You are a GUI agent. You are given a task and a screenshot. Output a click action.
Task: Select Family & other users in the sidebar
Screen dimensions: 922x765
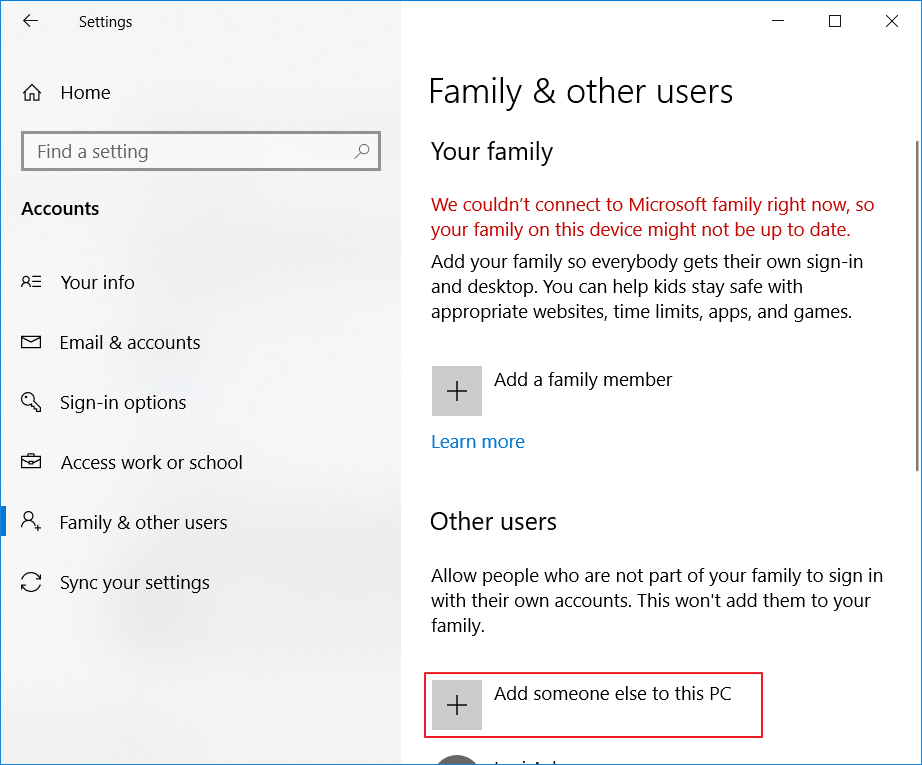[x=143, y=522]
